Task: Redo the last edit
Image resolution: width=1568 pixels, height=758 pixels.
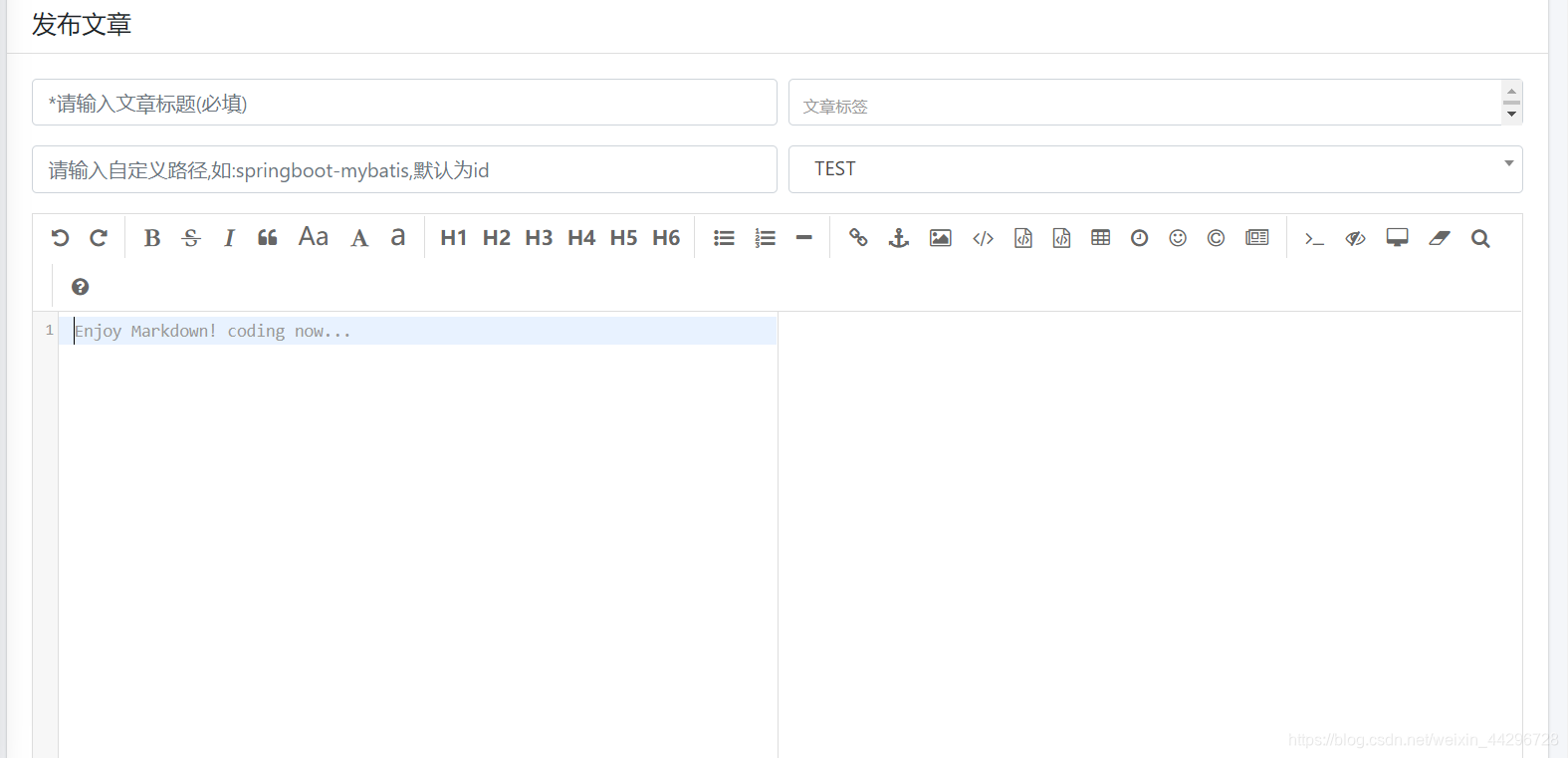Action: tap(99, 238)
